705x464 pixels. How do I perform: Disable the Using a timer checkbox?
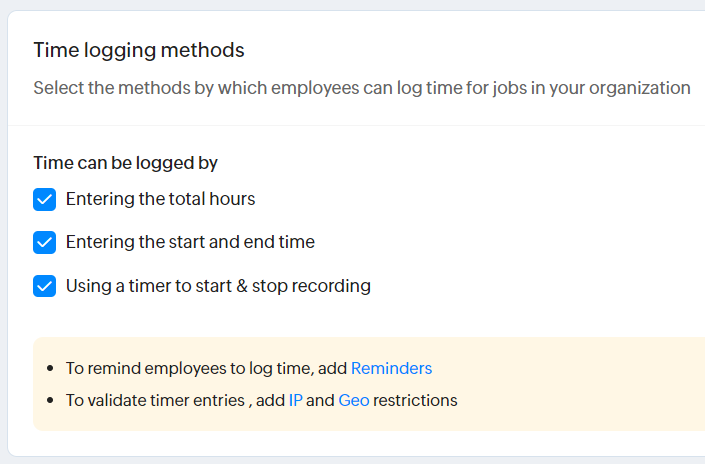[44, 286]
